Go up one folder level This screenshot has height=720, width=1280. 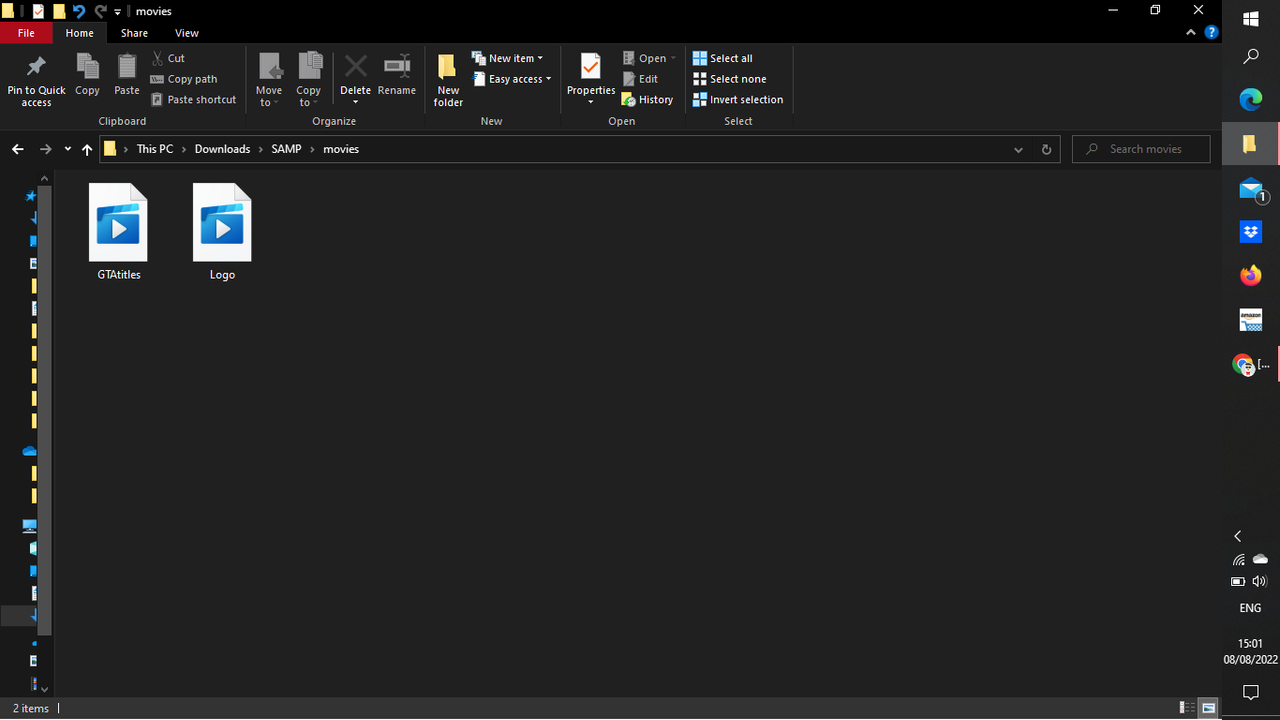tap(87, 149)
